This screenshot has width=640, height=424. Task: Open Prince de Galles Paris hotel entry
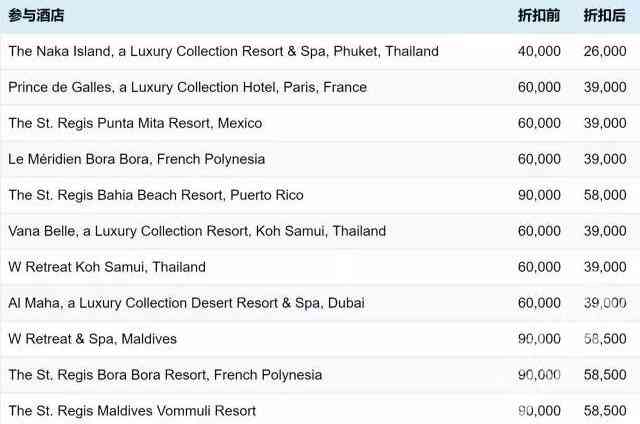[x=187, y=87]
